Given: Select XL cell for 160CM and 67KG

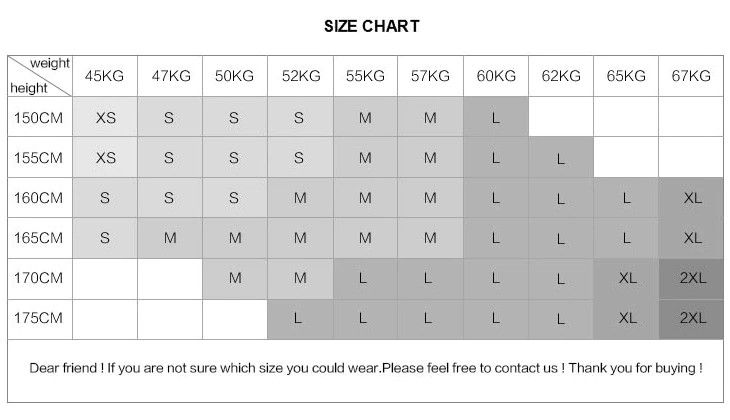Looking at the screenshot, I should point(691,198).
